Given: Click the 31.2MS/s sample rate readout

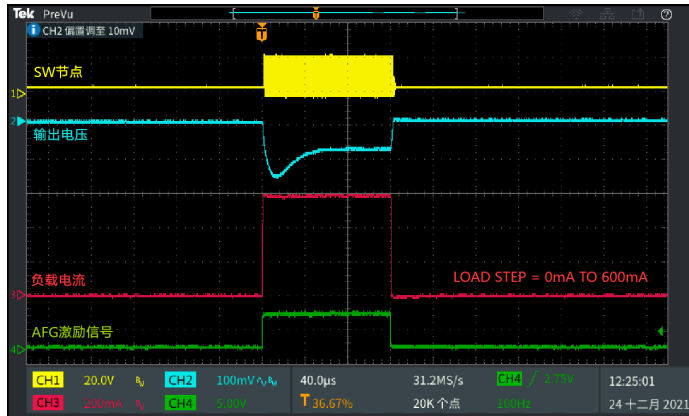Looking at the screenshot, I should pyautogui.click(x=438, y=380).
